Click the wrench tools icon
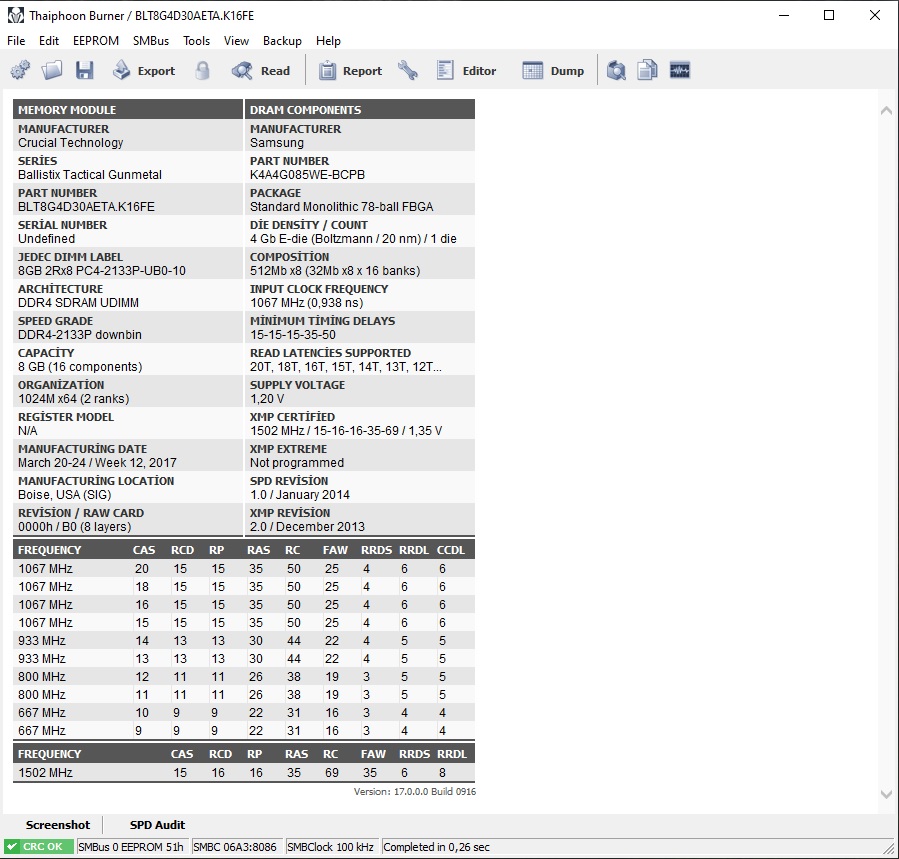 (x=408, y=71)
